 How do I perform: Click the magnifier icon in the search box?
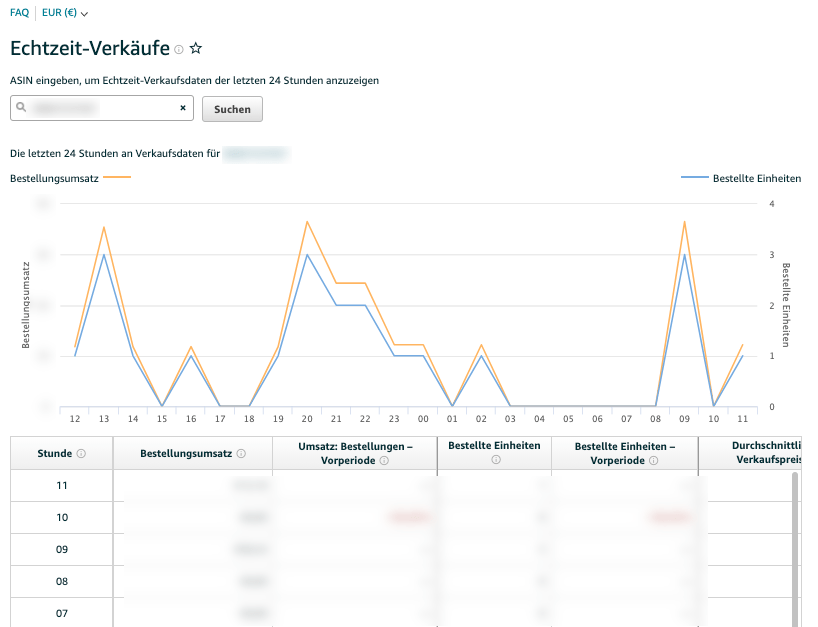tap(22, 108)
